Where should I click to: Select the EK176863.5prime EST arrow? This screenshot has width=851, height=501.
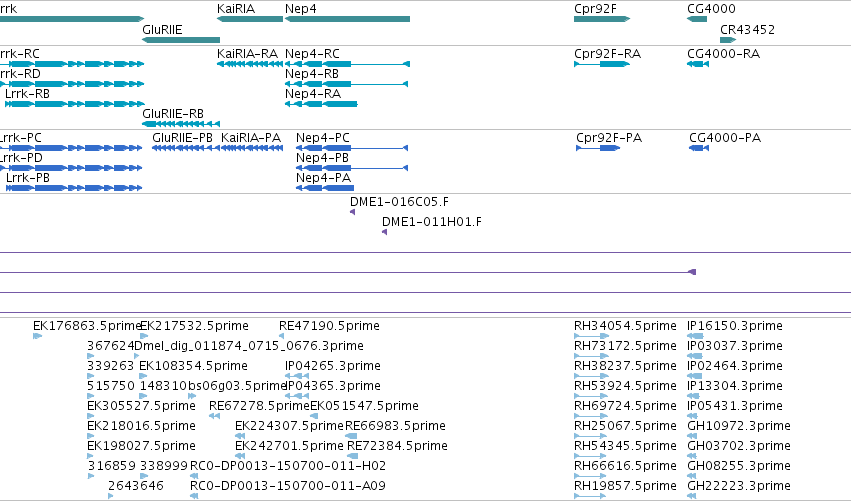(37, 336)
